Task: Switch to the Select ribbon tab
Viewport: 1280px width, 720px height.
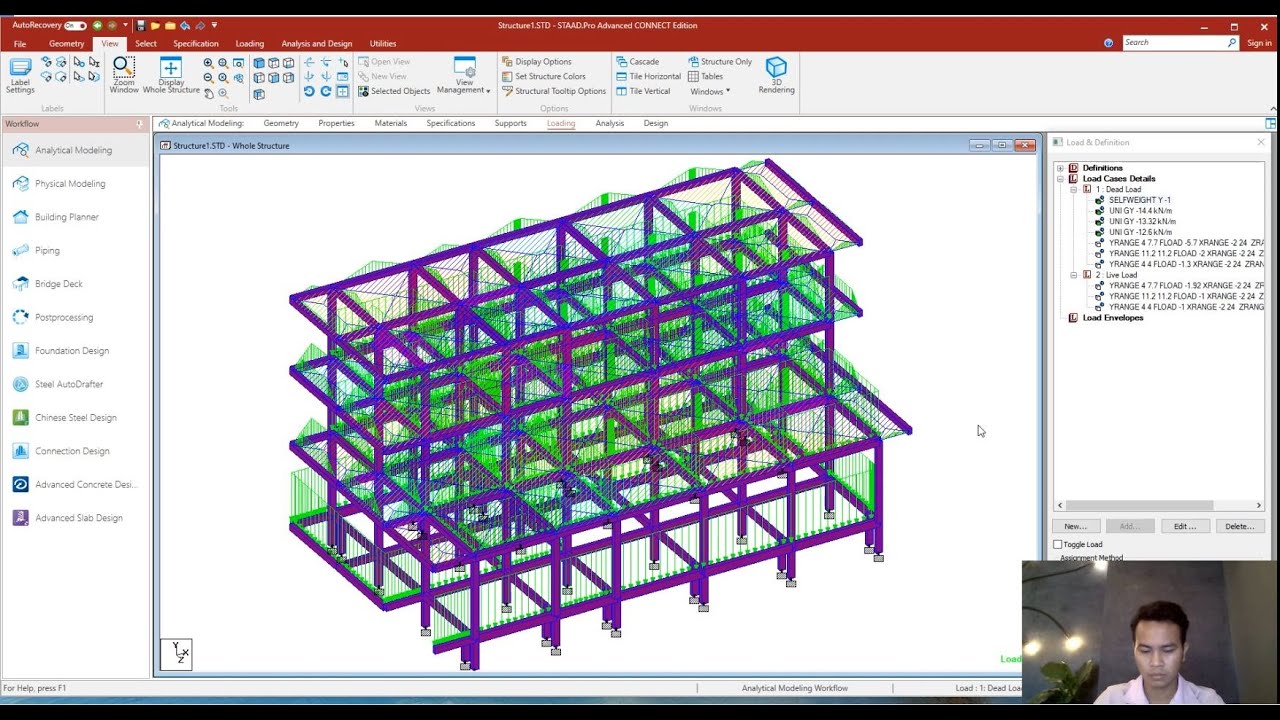Action: tap(146, 44)
